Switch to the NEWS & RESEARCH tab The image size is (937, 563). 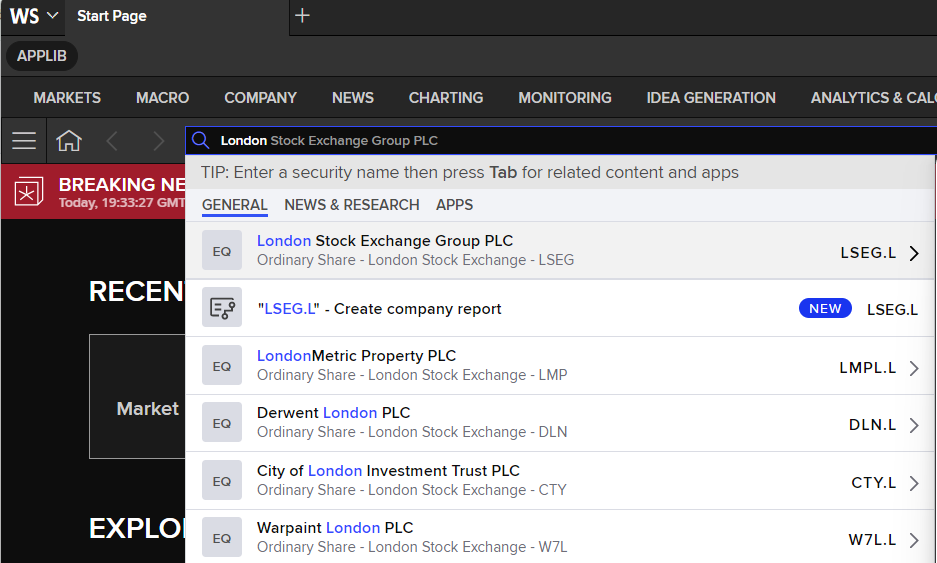point(352,205)
